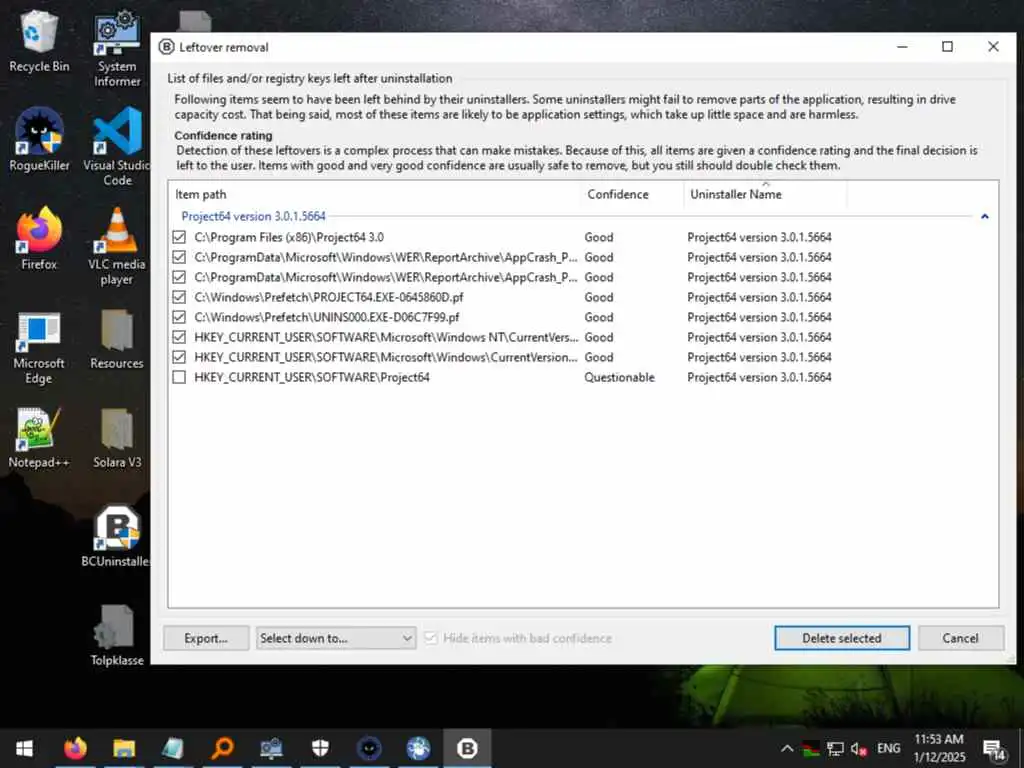This screenshot has height=768, width=1024.
Task: Cancel the leftover removal dialog
Action: coord(960,638)
